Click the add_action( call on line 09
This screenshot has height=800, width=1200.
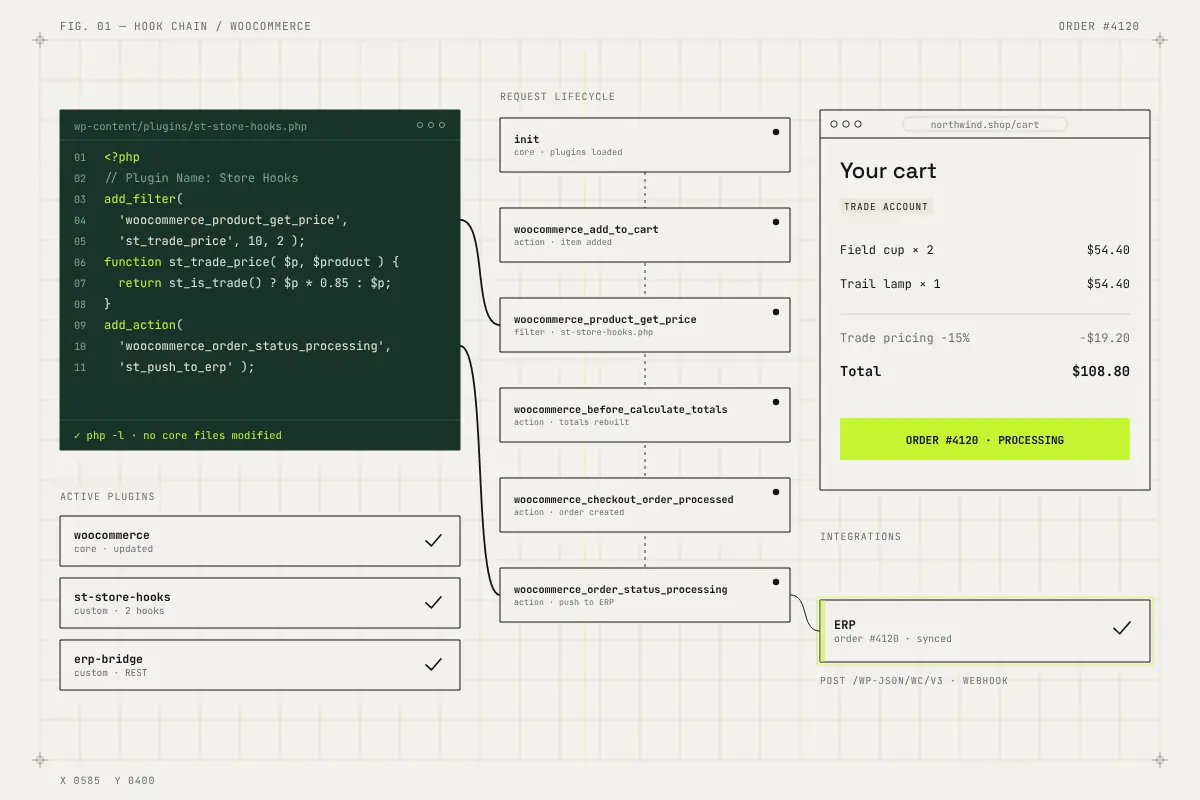[143, 325]
